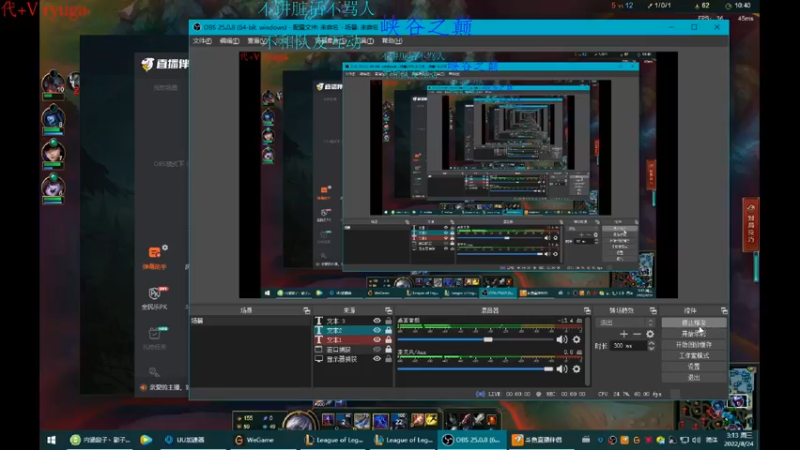Image resolution: width=800 pixels, height=450 pixels.
Task: Pop out the 混音器 dock panel
Action: point(587,310)
